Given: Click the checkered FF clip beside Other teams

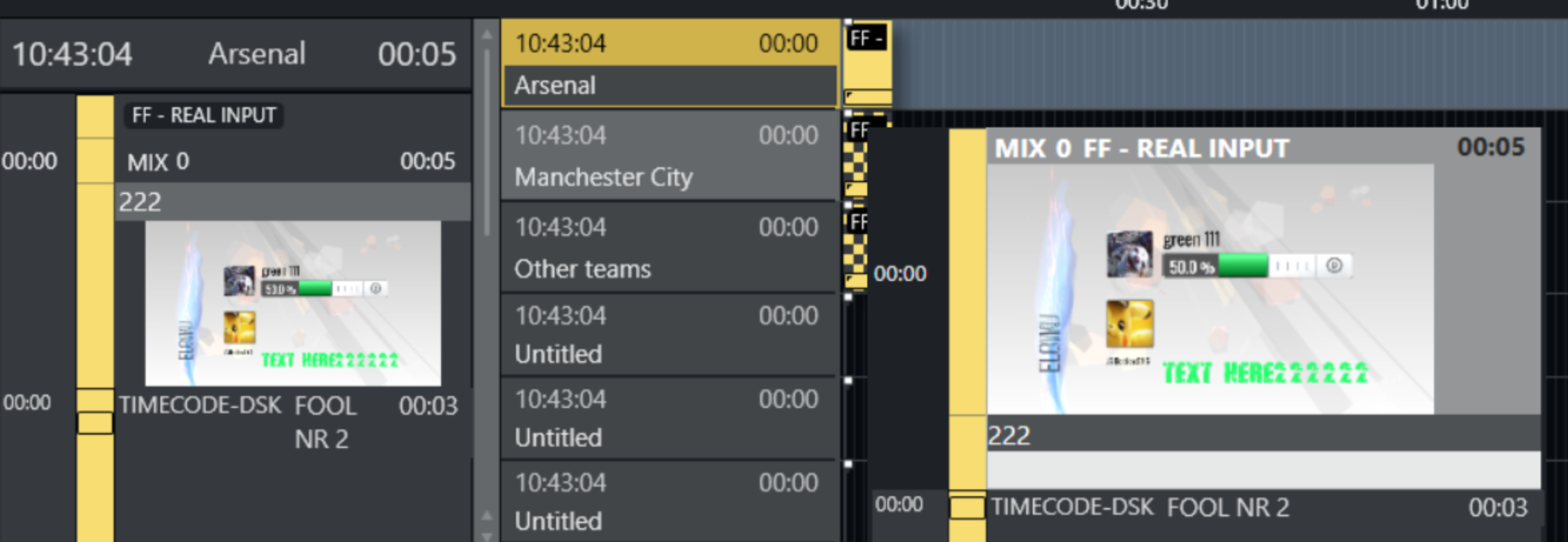Looking at the screenshot, I should click(x=856, y=250).
